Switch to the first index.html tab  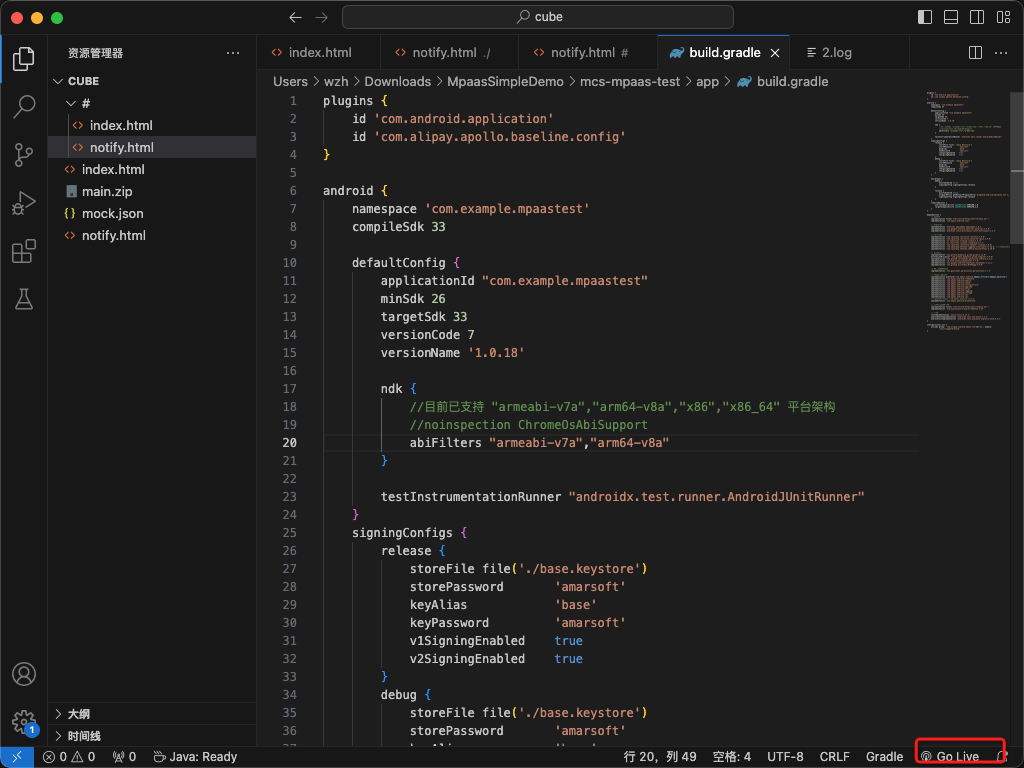point(319,53)
